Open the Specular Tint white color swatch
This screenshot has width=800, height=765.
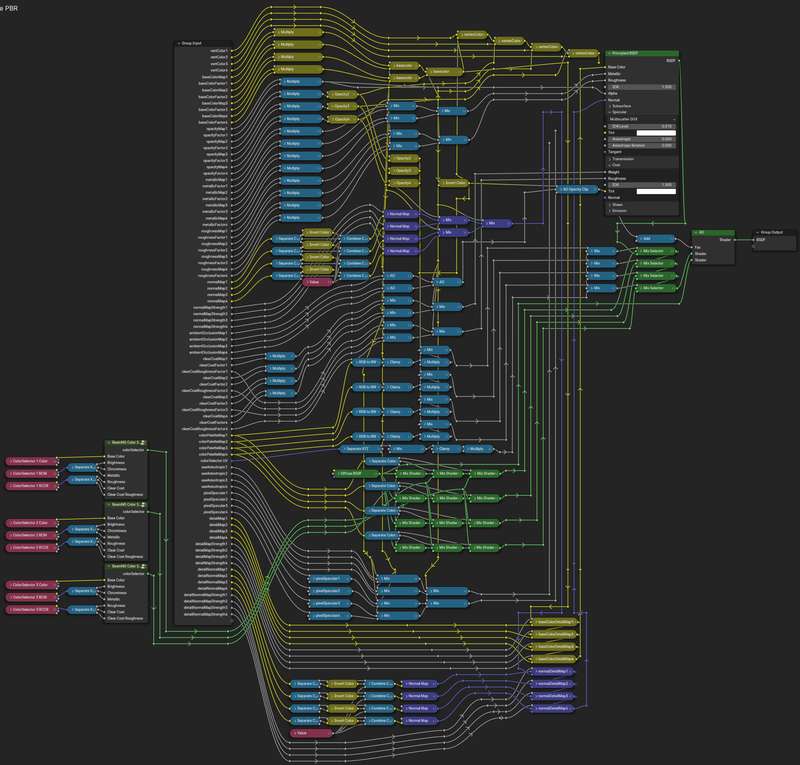[x=656, y=133]
